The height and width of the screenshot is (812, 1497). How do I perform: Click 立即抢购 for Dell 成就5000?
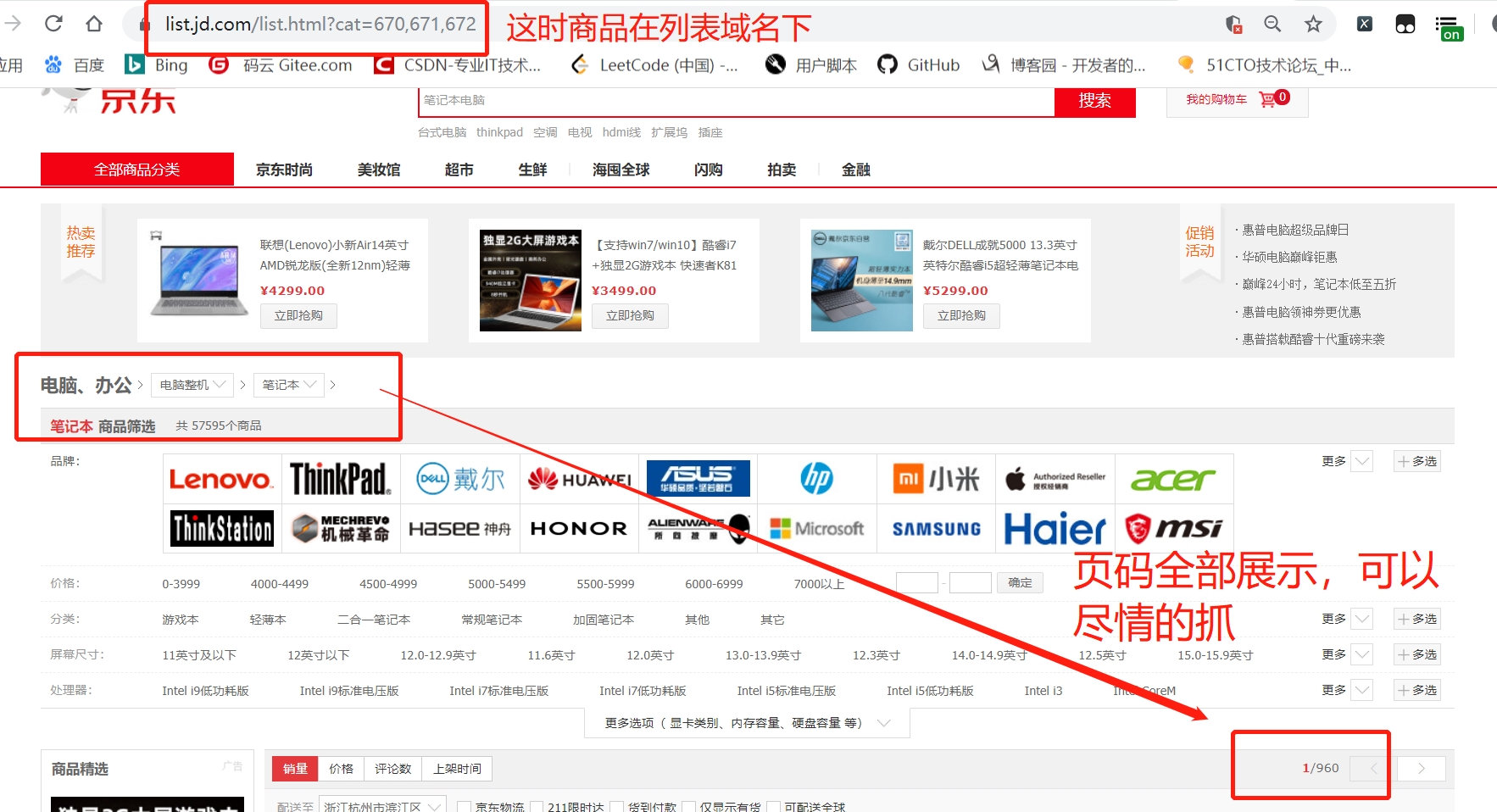pos(961,315)
